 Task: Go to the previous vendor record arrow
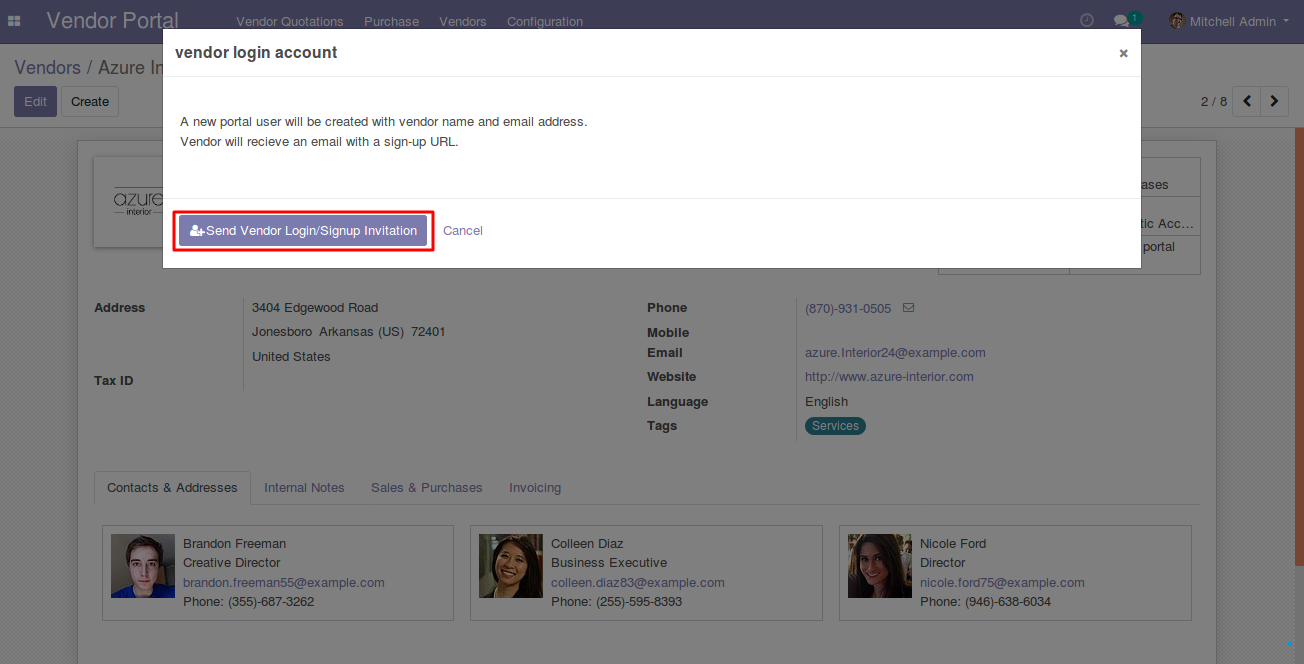click(1247, 101)
